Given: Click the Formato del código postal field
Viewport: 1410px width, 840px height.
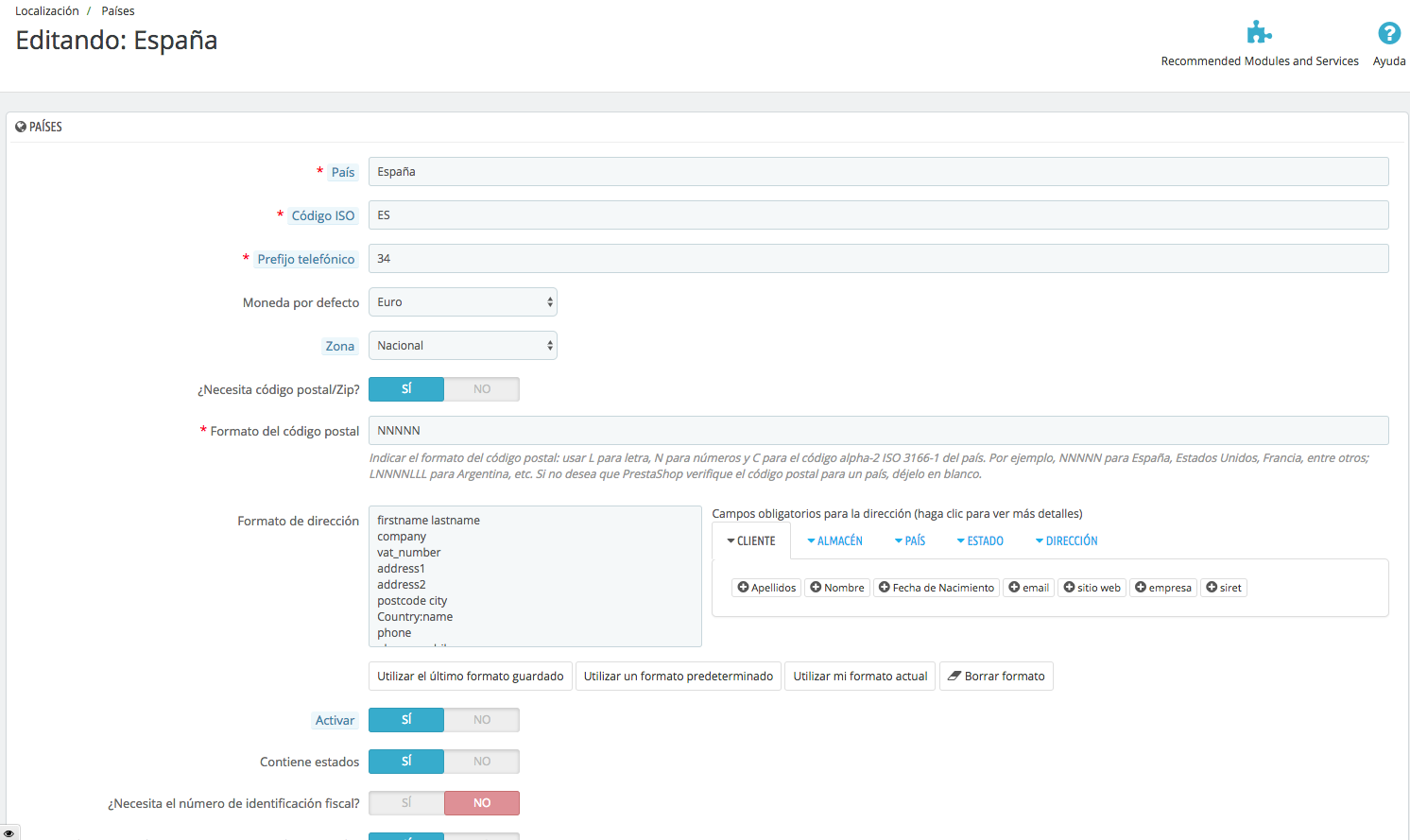Looking at the screenshot, I should click(879, 431).
